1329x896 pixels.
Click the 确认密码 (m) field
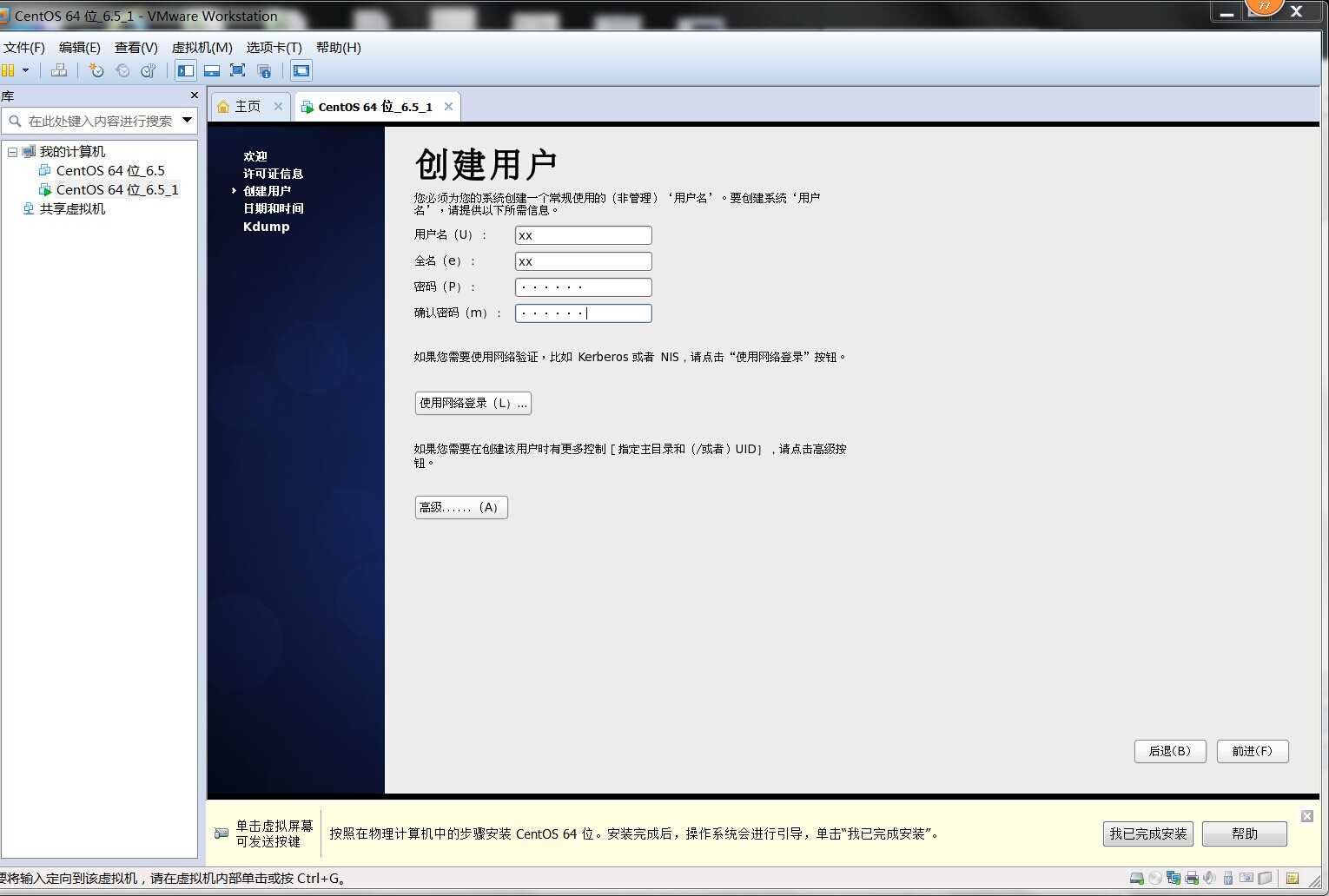(583, 313)
